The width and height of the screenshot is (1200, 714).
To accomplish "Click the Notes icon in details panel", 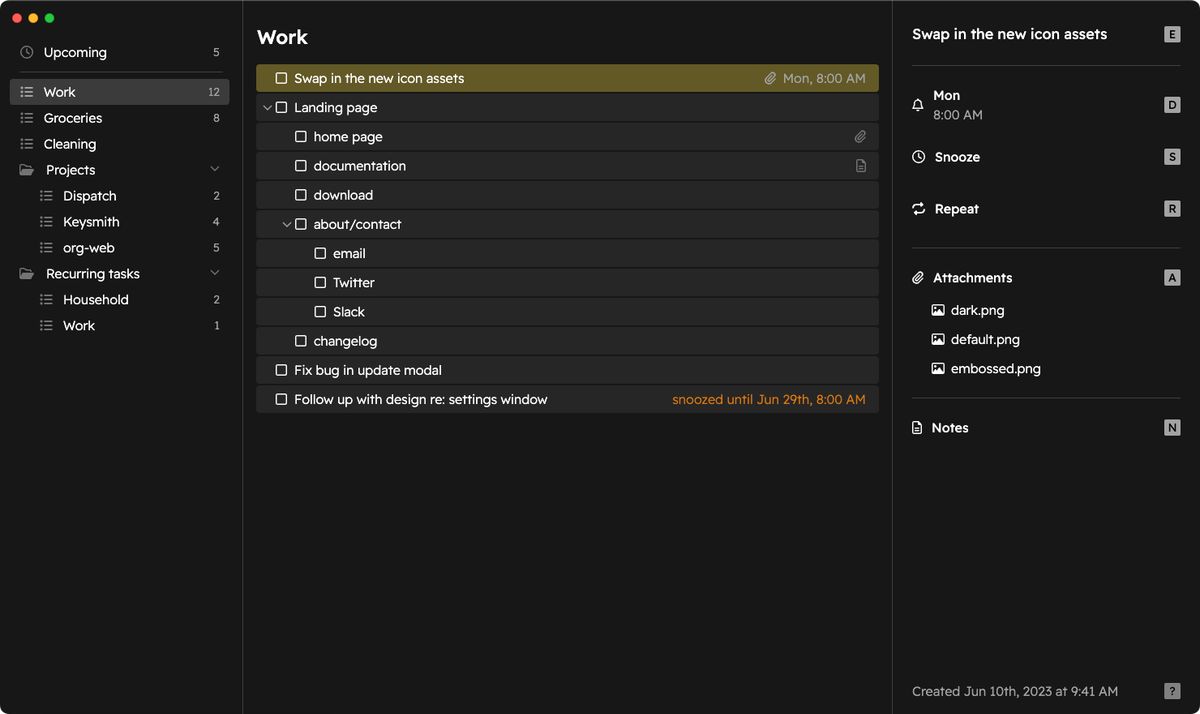I will [x=917, y=427].
